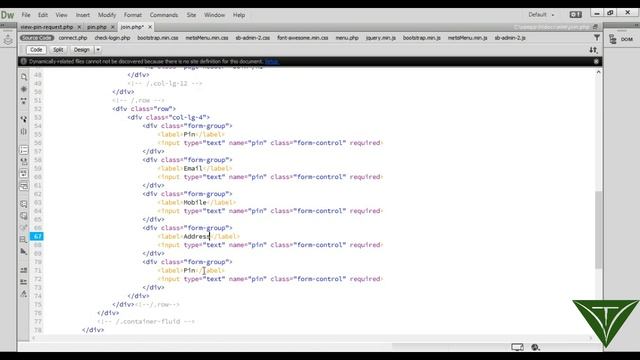
Task: Open the DOM panel
Action: (621, 39)
